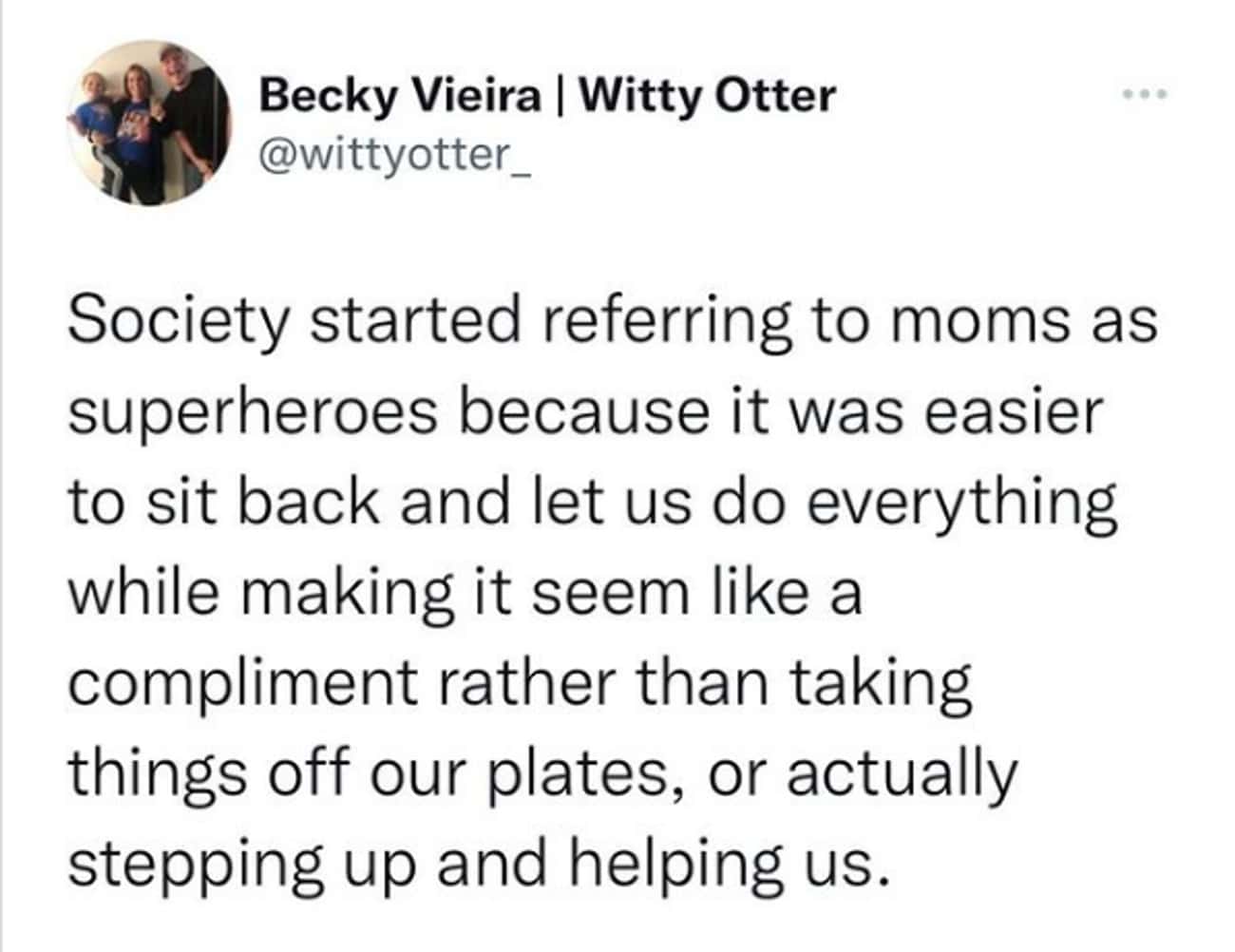Click the tweet line starting 'to sit back'

coord(592,505)
